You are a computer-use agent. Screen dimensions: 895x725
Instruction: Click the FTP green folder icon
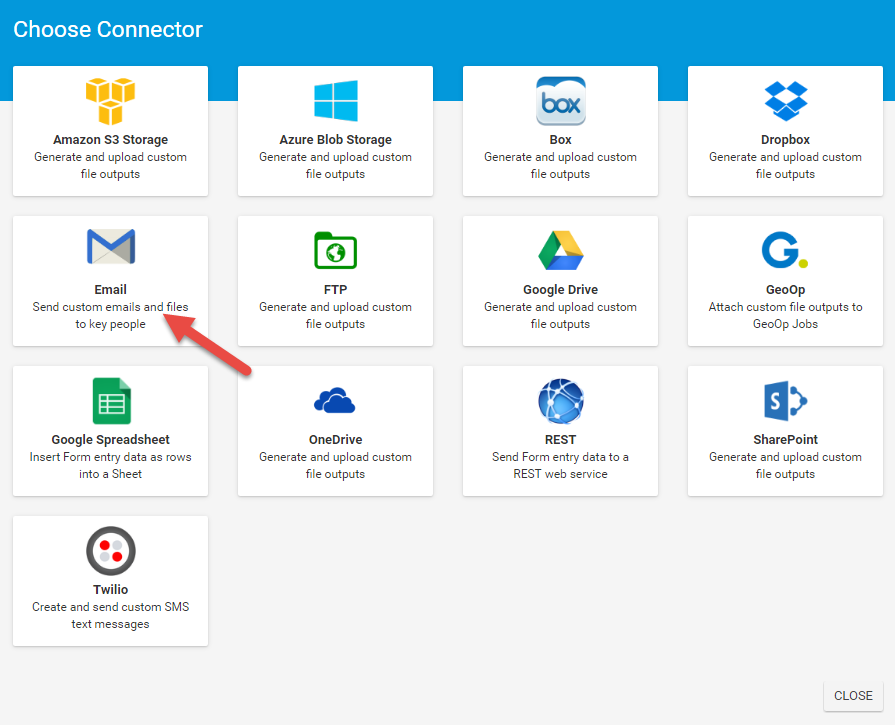click(x=336, y=250)
